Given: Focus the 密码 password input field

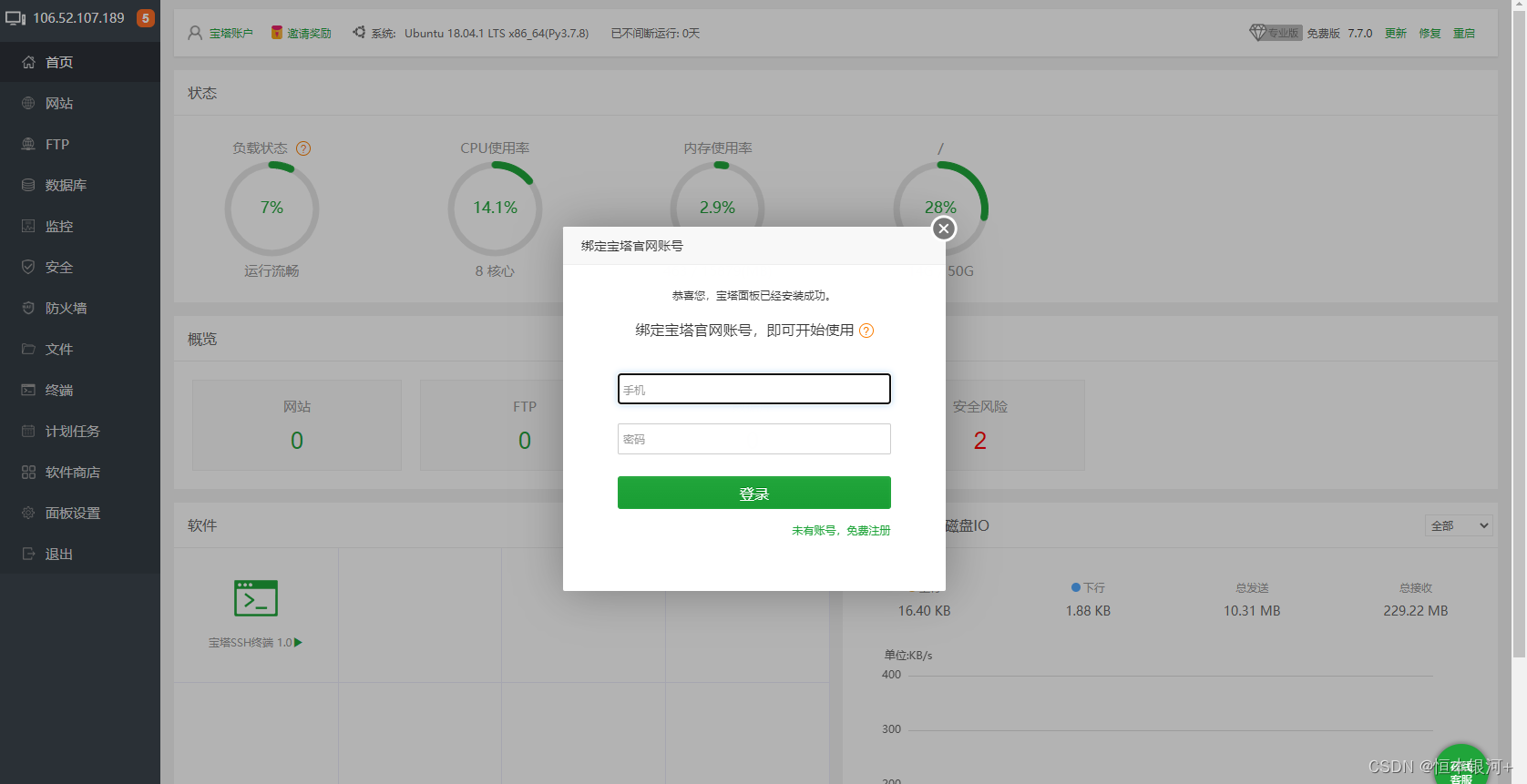Looking at the screenshot, I should tap(754, 439).
